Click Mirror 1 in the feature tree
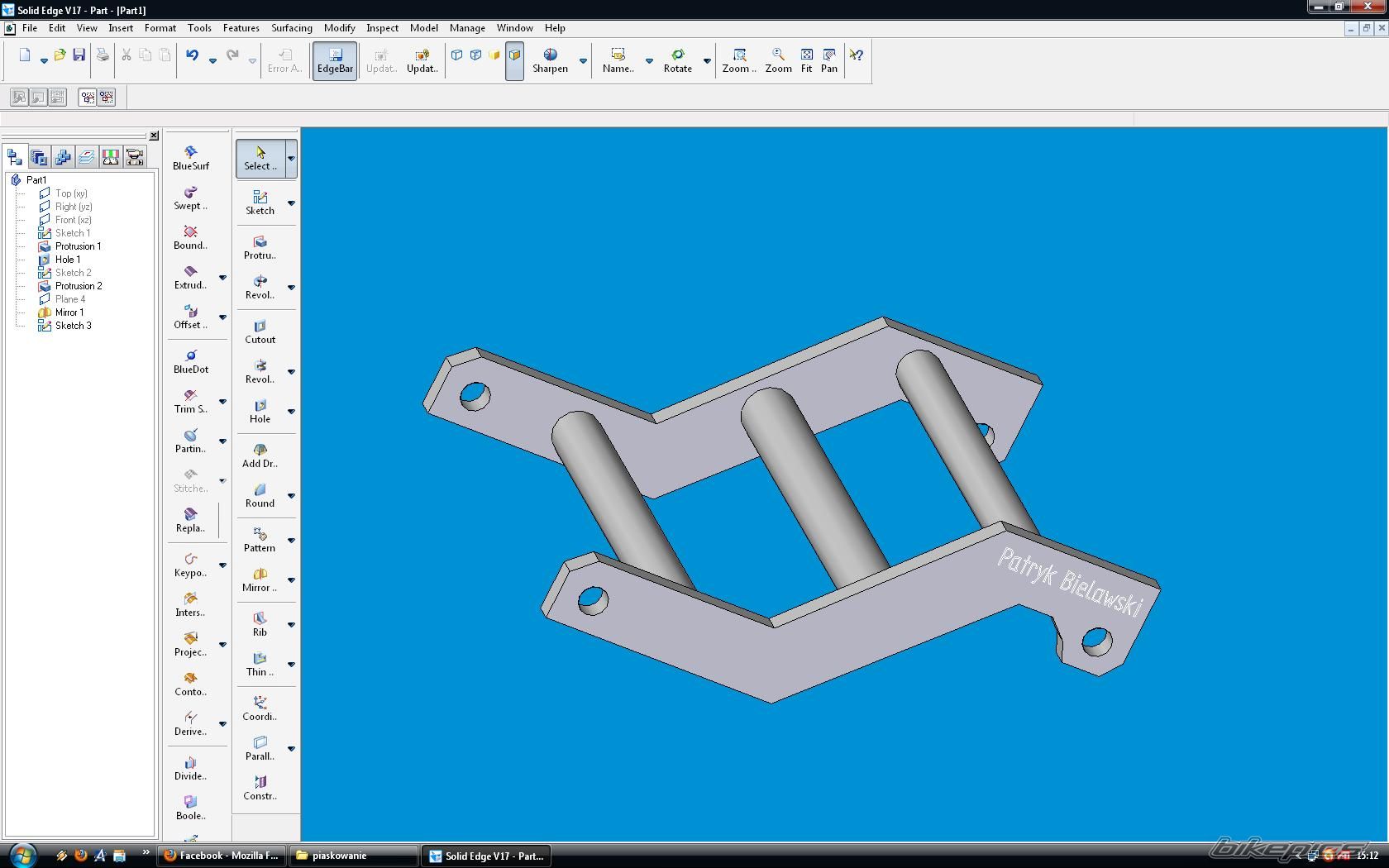 (x=69, y=312)
